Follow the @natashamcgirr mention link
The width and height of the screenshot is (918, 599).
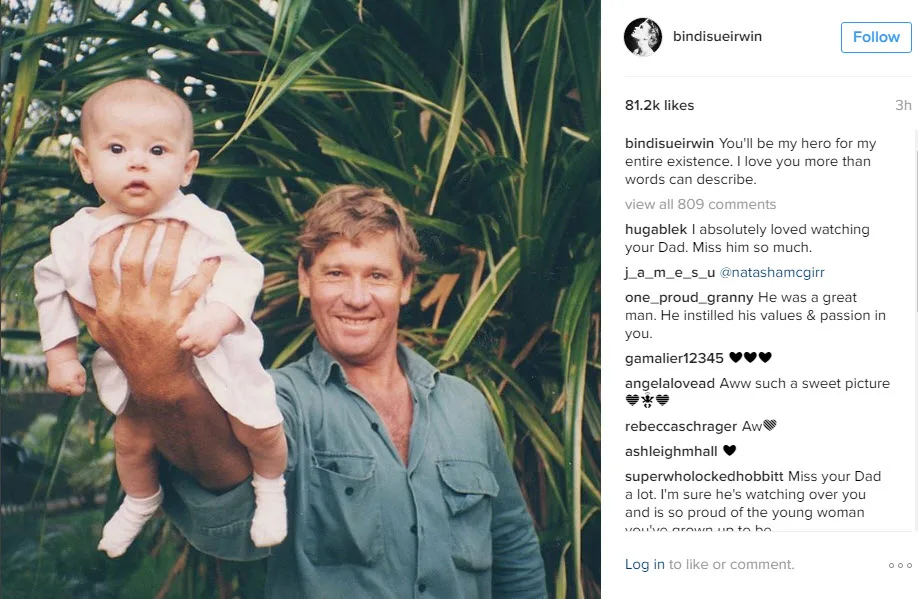point(772,272)
